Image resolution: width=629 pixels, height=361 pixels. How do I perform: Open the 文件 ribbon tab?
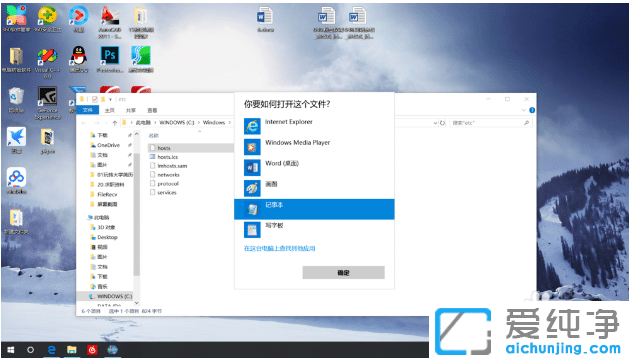[x=87, y=110]
